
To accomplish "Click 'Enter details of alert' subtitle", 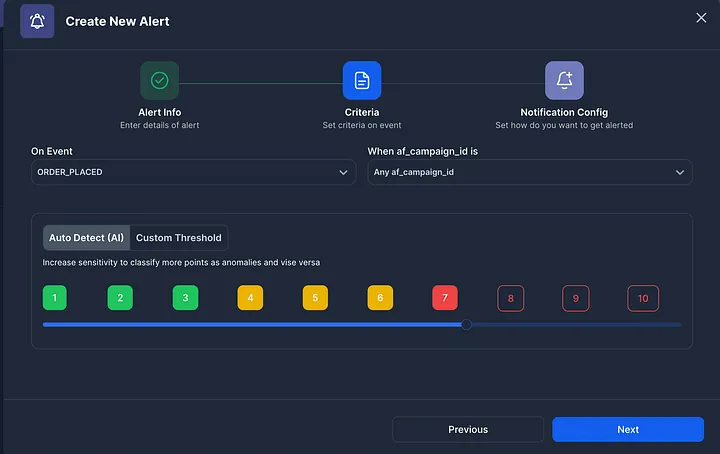I will pos(160,125).
